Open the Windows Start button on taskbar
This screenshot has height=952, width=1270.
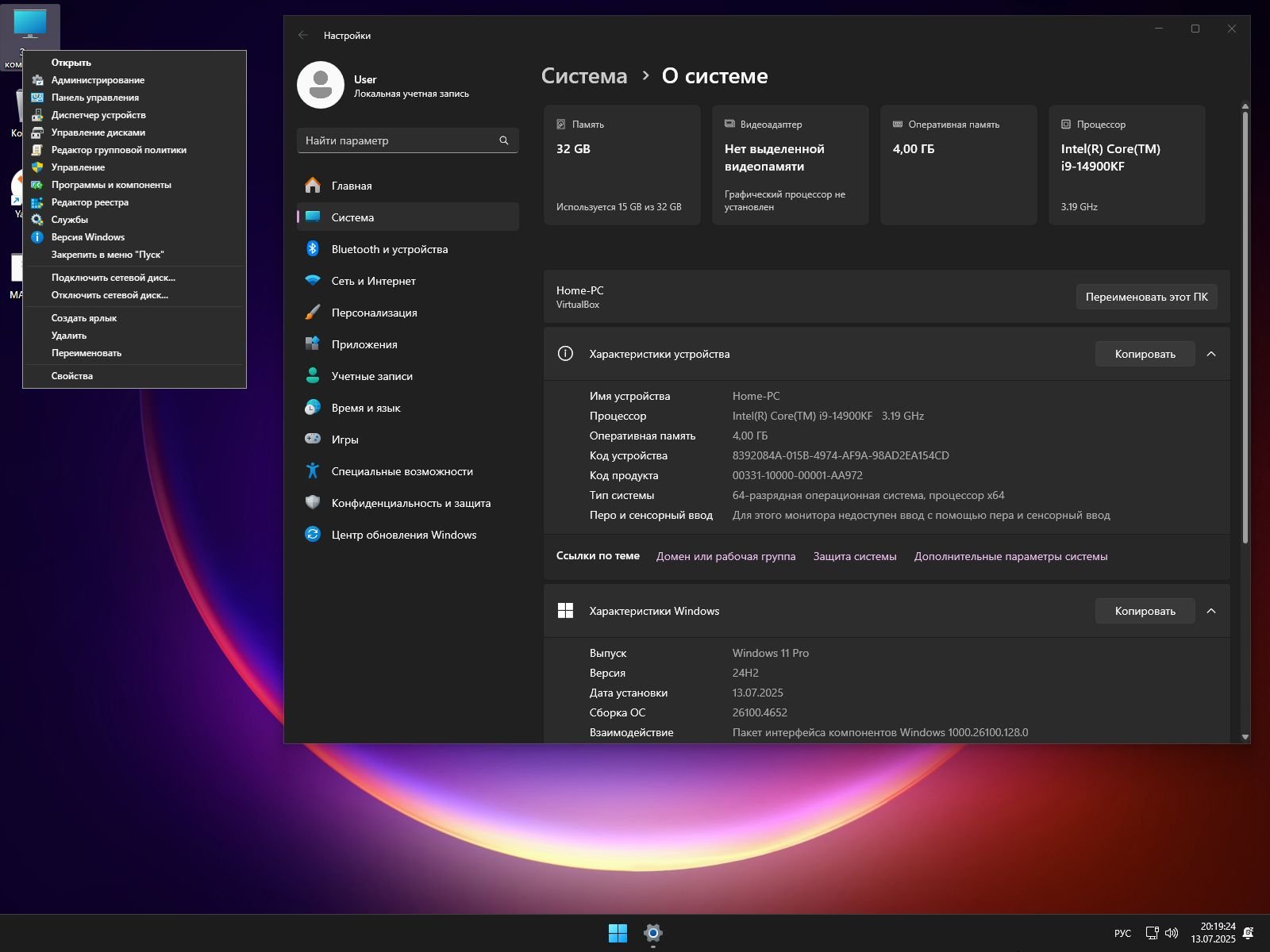(618, 933)
